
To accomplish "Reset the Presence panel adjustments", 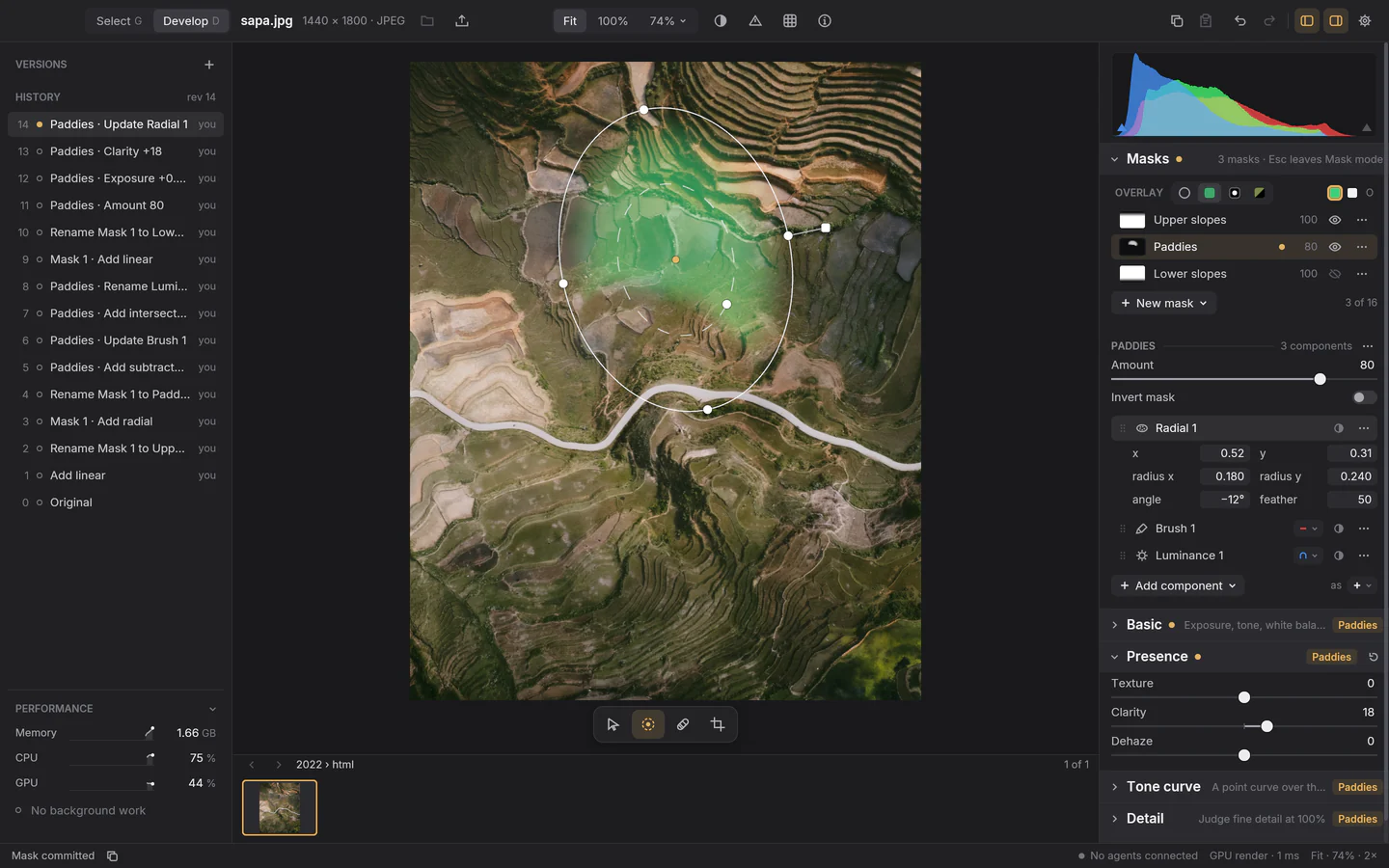I will (x=1374, y=657).
